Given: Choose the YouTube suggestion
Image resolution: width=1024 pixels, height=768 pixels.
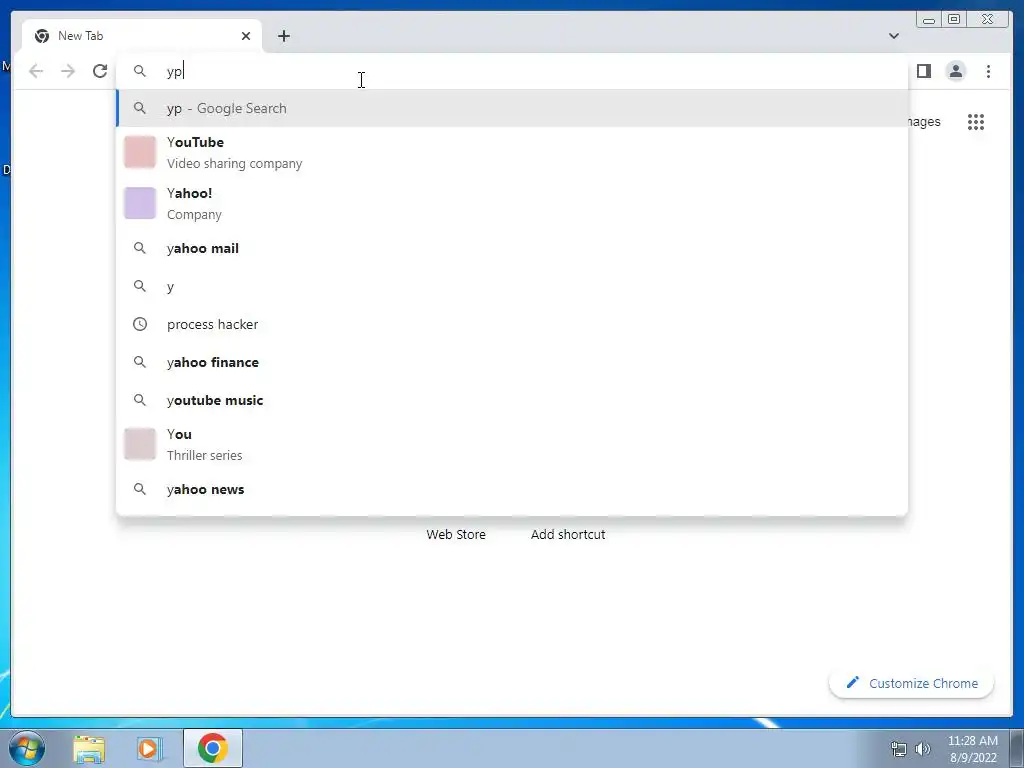Looking at the screenshot, I should pyautogui.click(x=512, y=153).
